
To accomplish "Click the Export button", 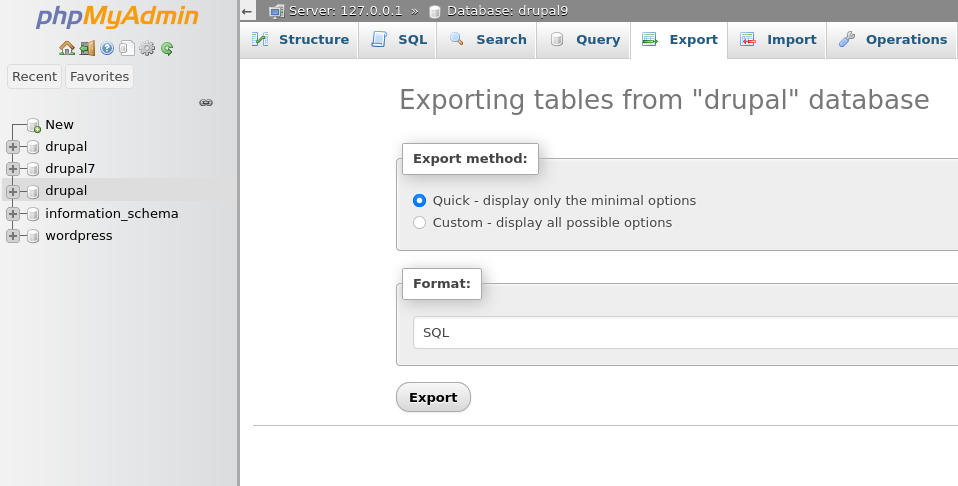I will pyautogui.click(x=433, y=397).
